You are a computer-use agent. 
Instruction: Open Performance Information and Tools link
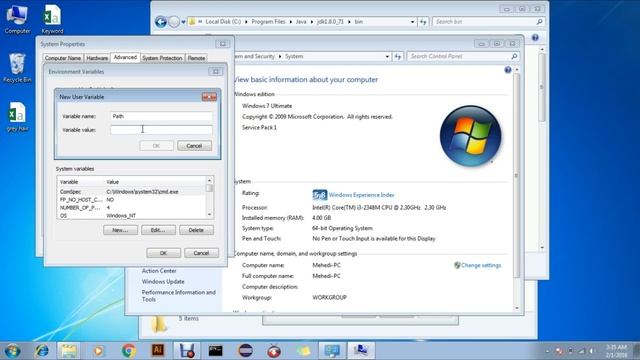178,296
